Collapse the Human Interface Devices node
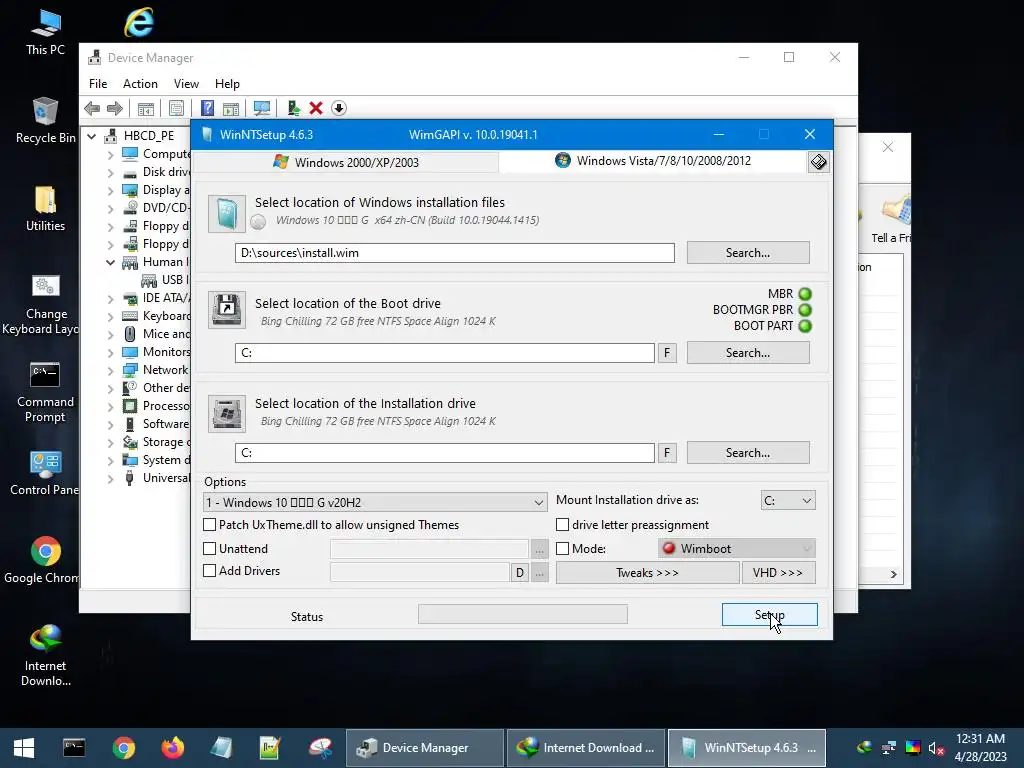Screen dimensions: 1024x768 pyautogui.click(x=110, y=262)
